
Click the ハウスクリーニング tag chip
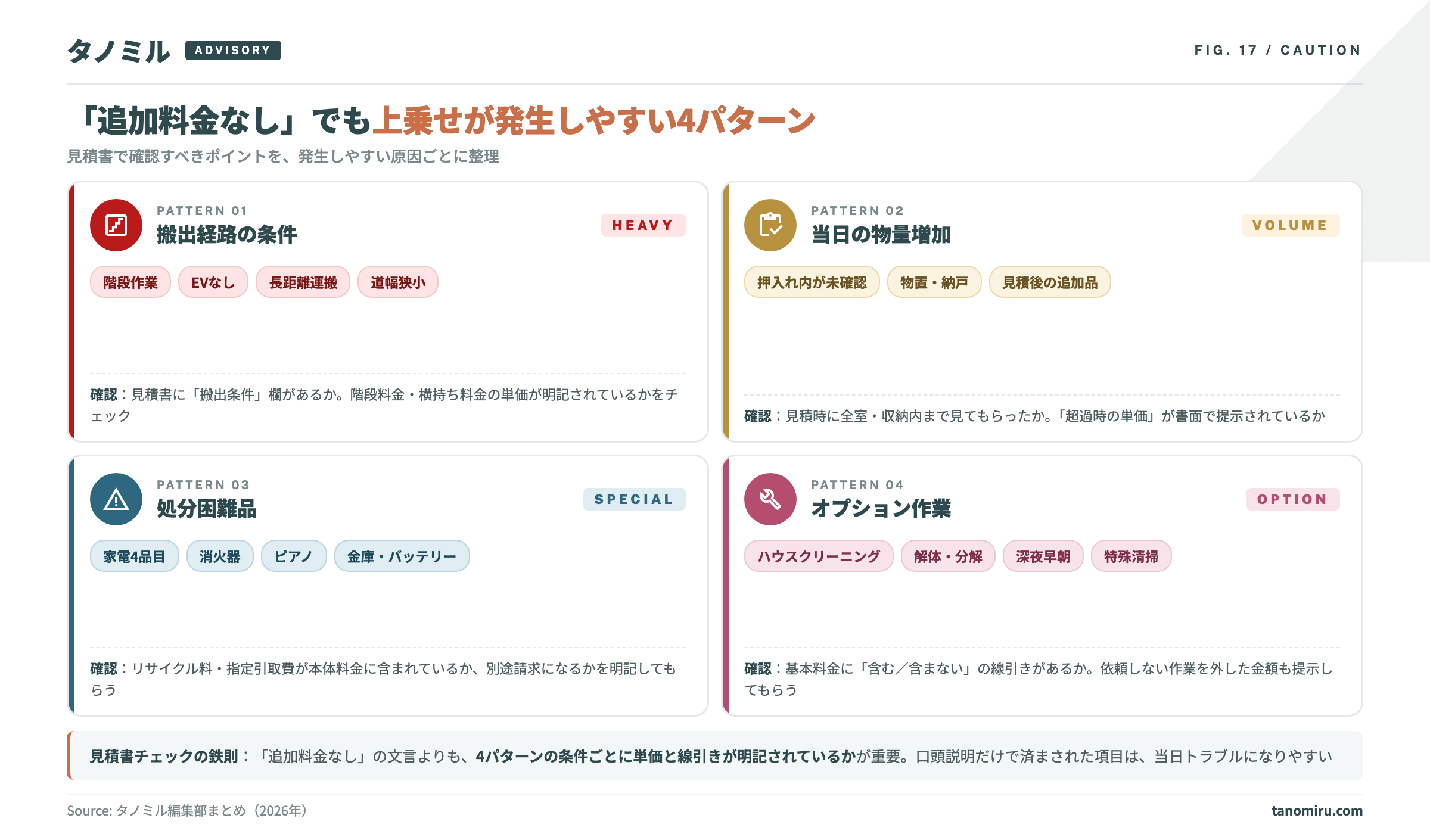pyautogui.click(x=818, y=556)
